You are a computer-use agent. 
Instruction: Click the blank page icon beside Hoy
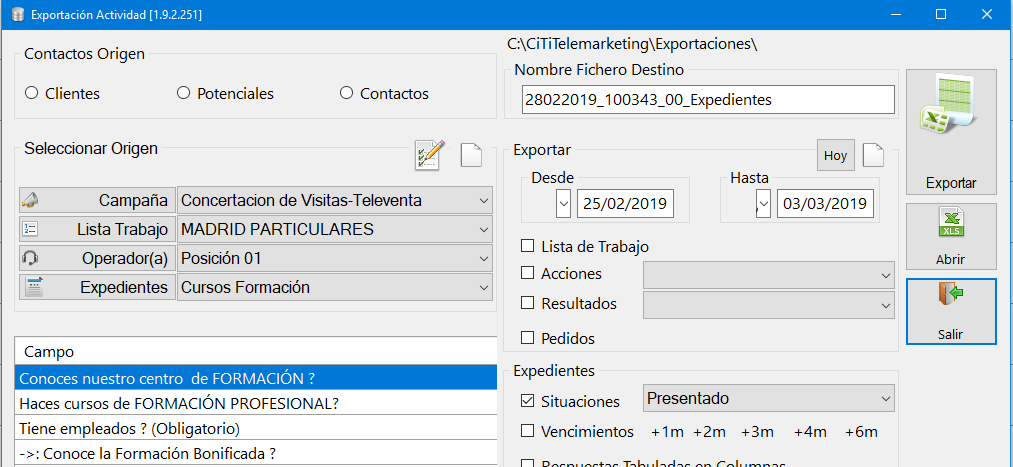(873, 155)
